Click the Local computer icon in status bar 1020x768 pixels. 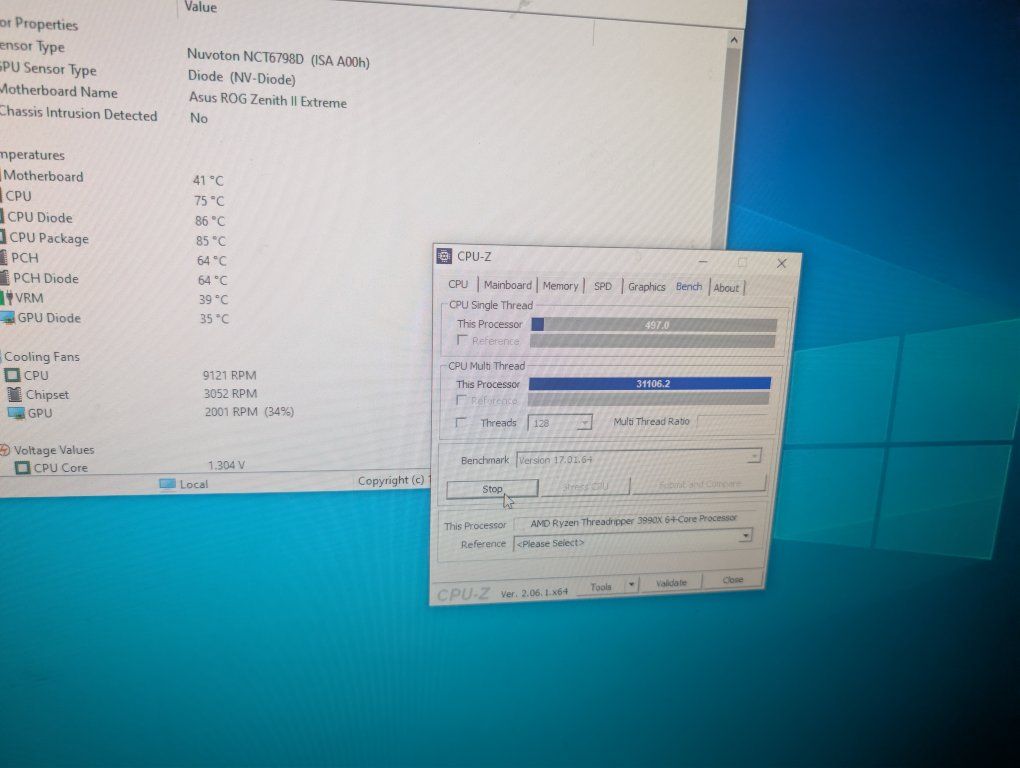pyautogui.click(x=168, y=484)
